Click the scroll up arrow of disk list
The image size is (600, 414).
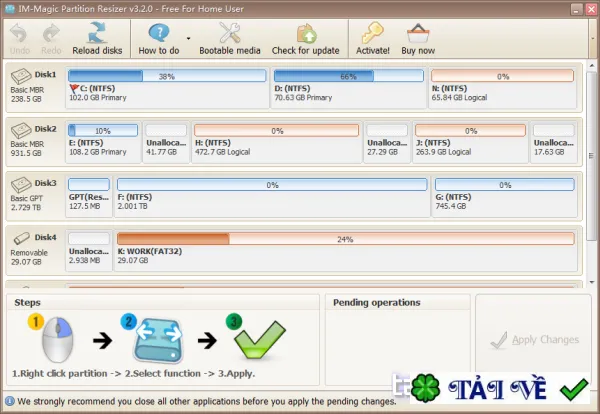592,66
